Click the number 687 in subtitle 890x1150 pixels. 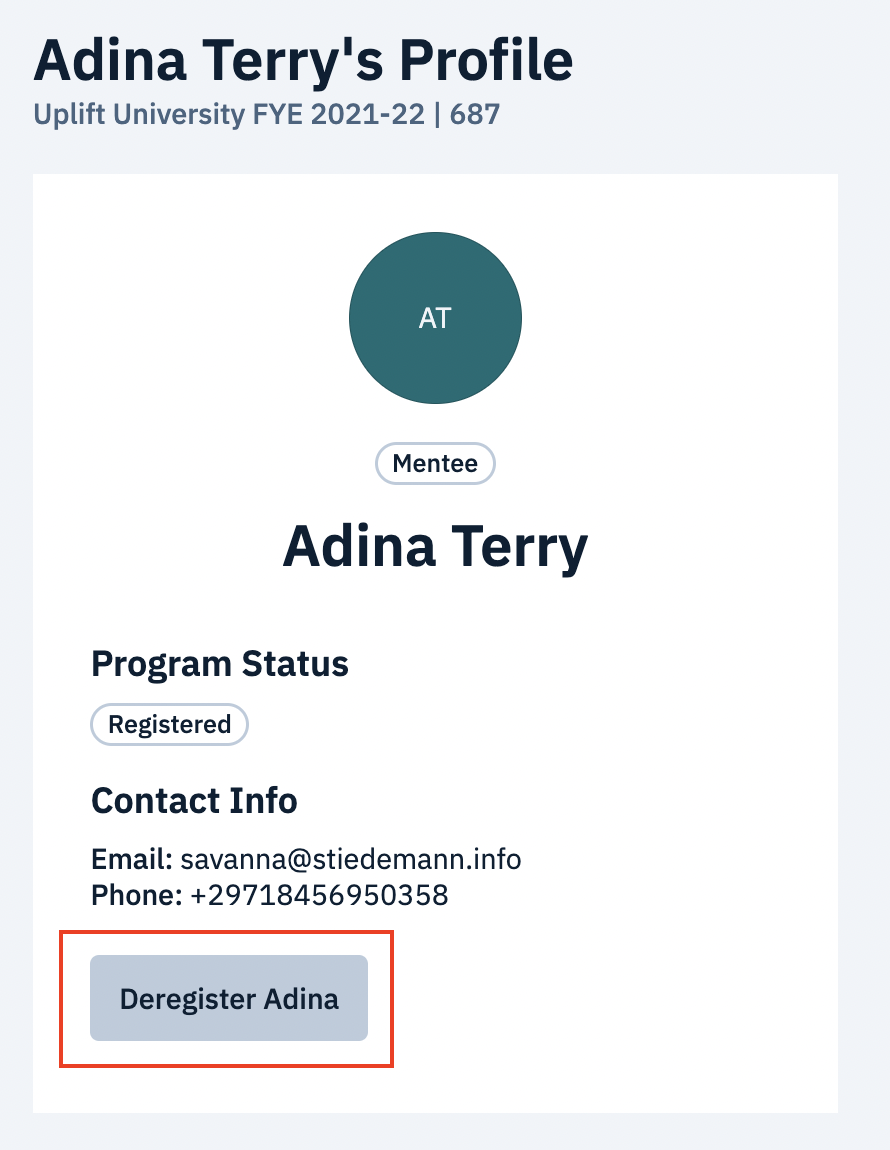(x=475, y=114)
